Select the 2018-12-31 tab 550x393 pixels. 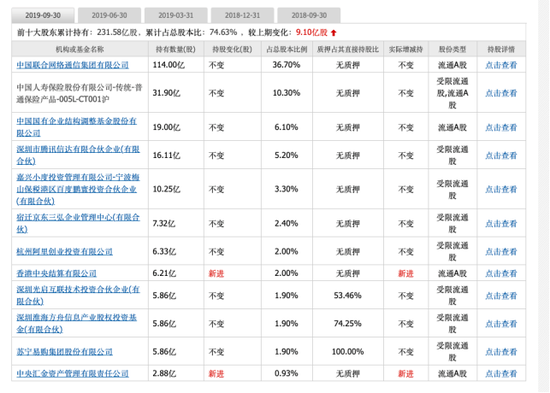coord(242,15)
